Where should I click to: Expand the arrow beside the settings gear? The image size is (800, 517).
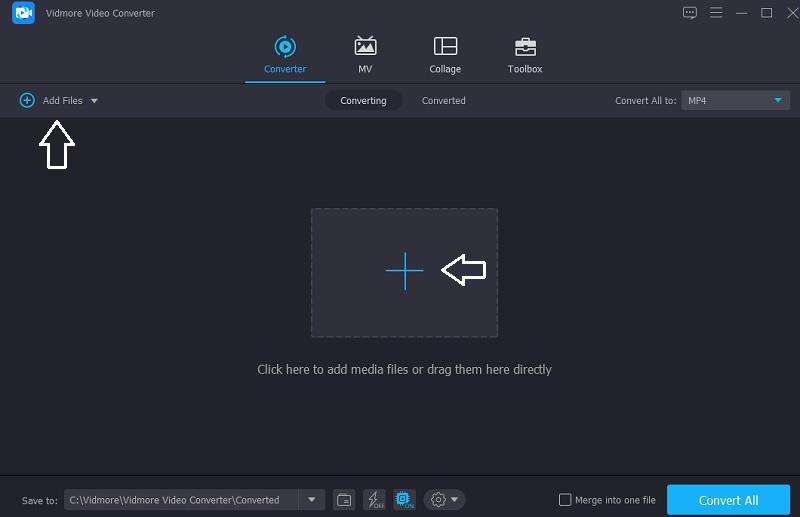(454, 500)
